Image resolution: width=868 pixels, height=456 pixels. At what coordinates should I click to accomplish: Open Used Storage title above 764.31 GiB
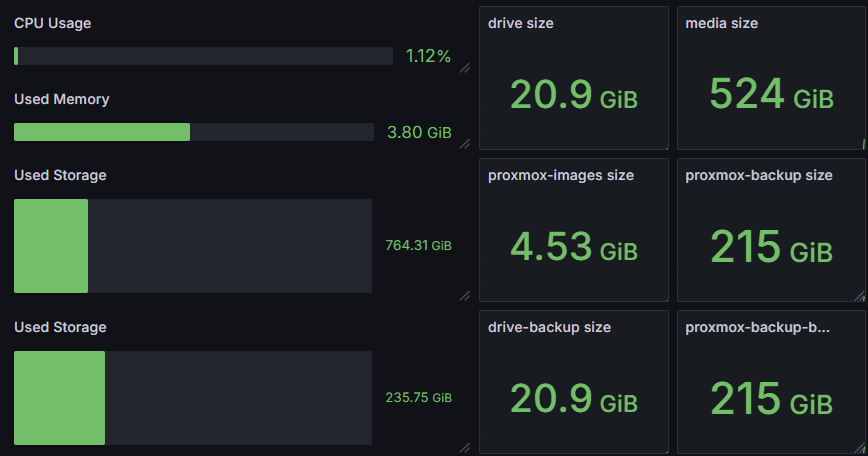(x=60, y=175)
